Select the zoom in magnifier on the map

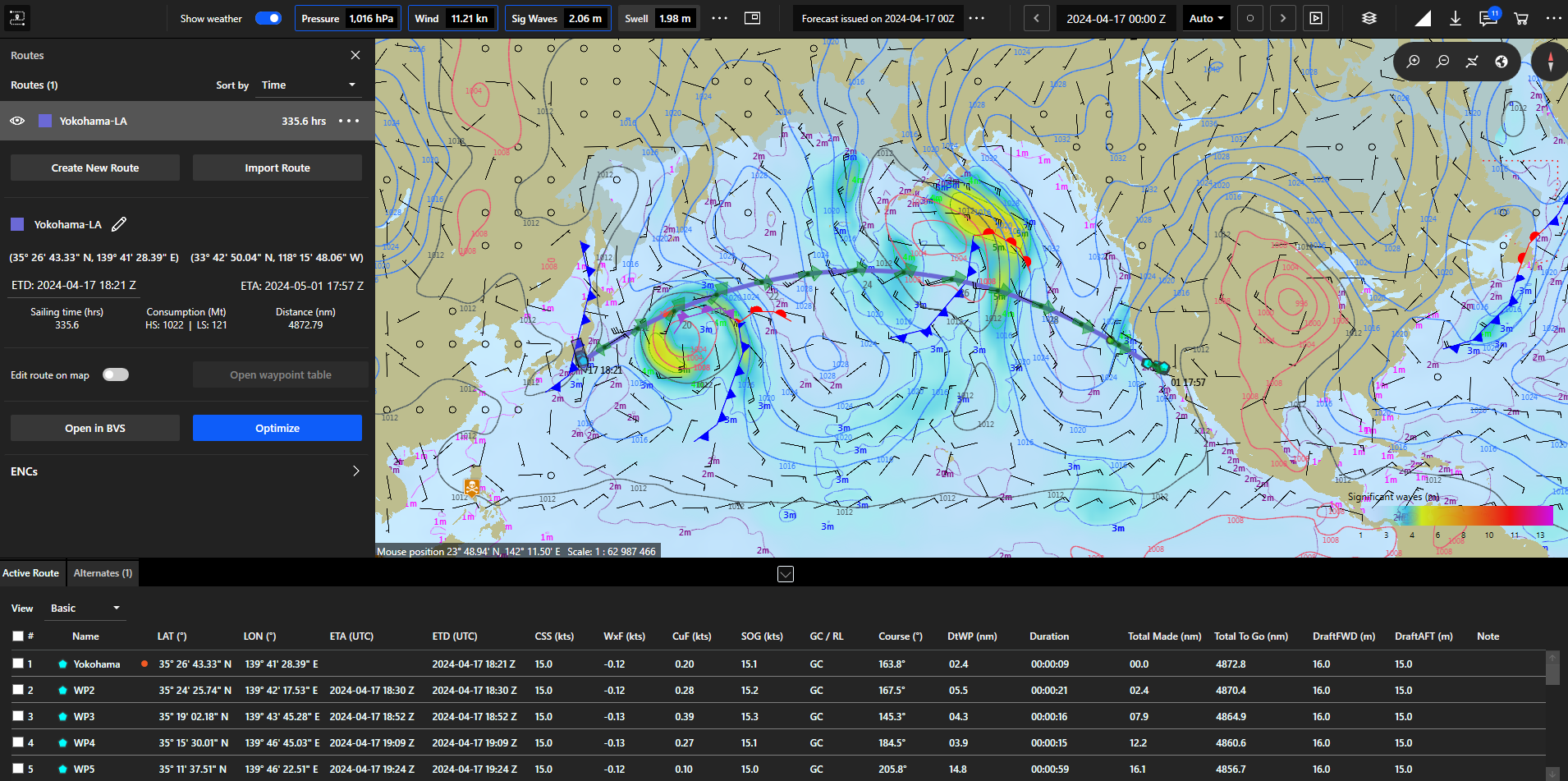tap(1414, 62)
